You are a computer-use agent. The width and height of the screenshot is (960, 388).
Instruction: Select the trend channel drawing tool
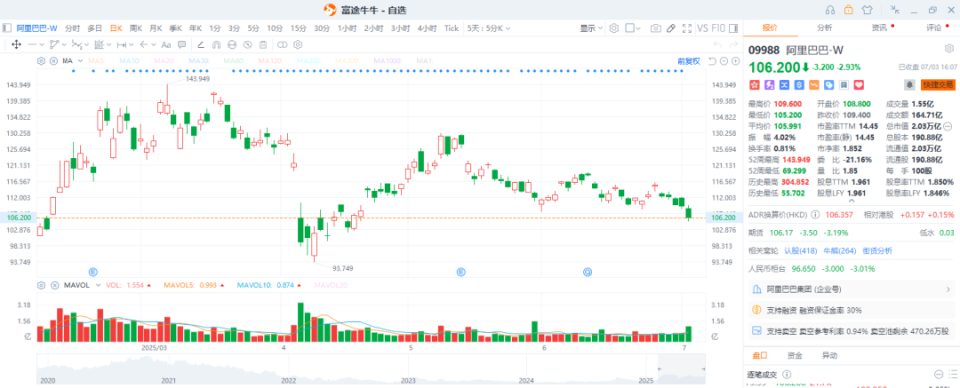54,45
